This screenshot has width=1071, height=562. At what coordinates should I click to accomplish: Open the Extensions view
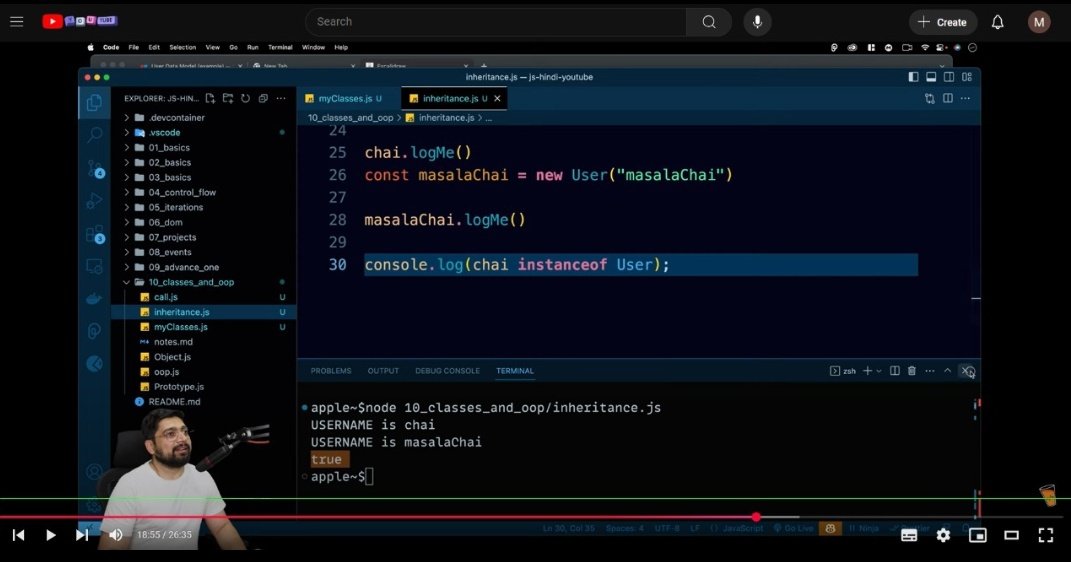[95, 234]
